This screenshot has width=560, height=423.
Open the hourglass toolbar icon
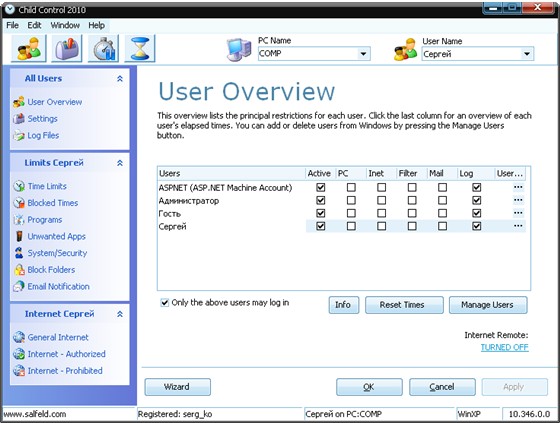[x=140, y=48]
